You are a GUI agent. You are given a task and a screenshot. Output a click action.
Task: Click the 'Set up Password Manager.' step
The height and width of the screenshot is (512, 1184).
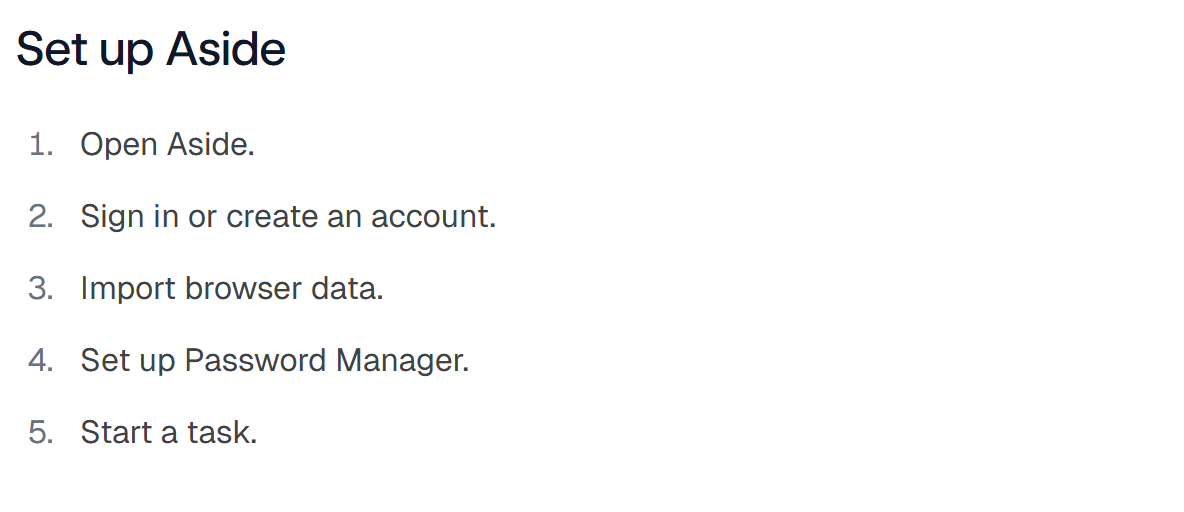(x=275, y=360)
